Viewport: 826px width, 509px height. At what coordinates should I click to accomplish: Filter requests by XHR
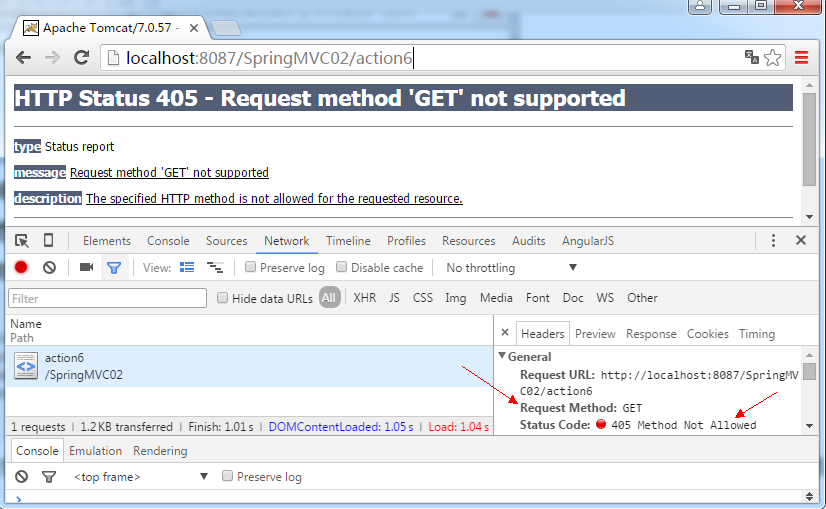[365, 298]
